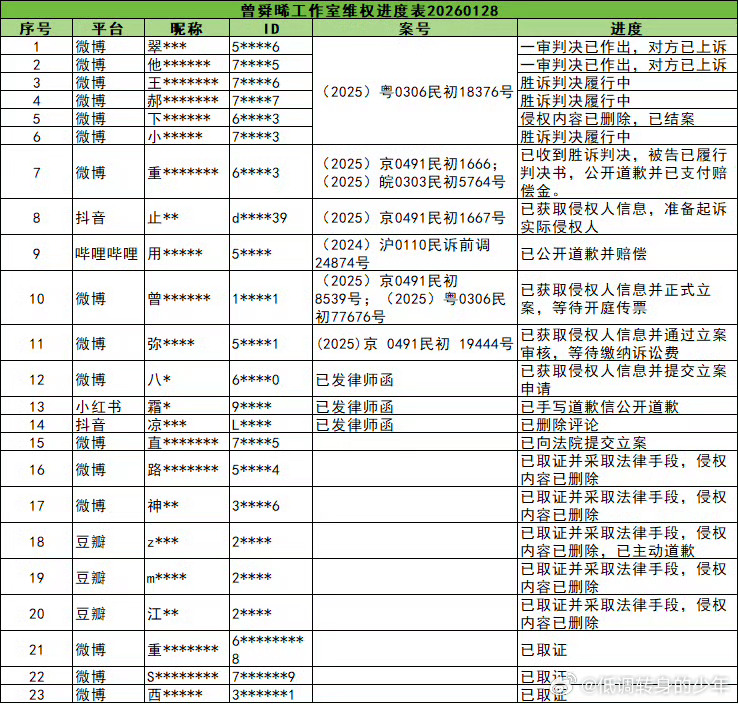This screenshot has height=704, width=738.
Task: Click case number 京0491民初1667号
Action: click(x=413, y=217)
